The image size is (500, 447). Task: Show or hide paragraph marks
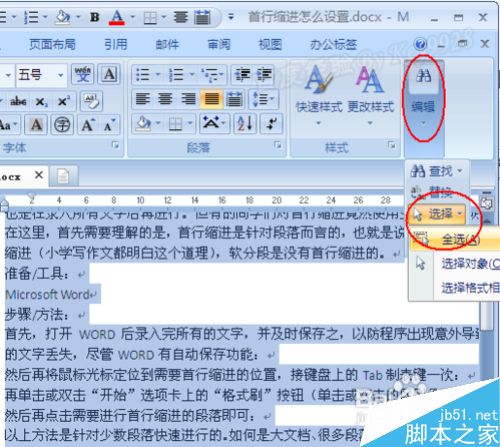(x=272, y=124)
